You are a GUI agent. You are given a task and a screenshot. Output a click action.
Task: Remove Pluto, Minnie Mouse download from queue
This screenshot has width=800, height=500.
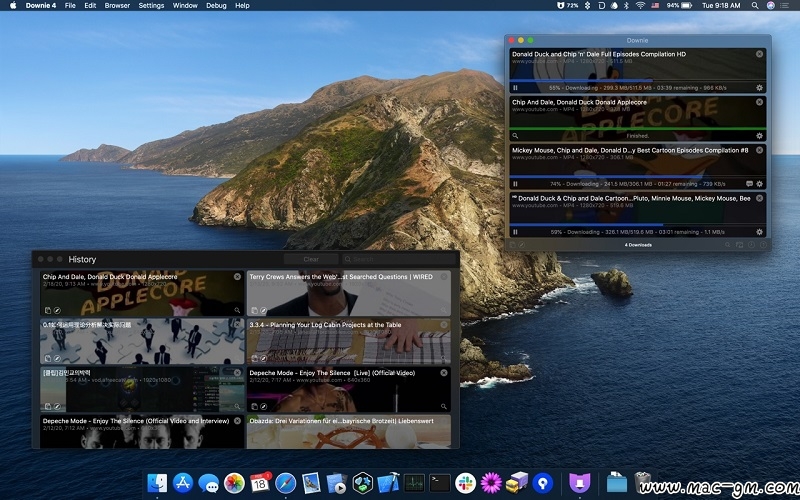tap(759, 198)
